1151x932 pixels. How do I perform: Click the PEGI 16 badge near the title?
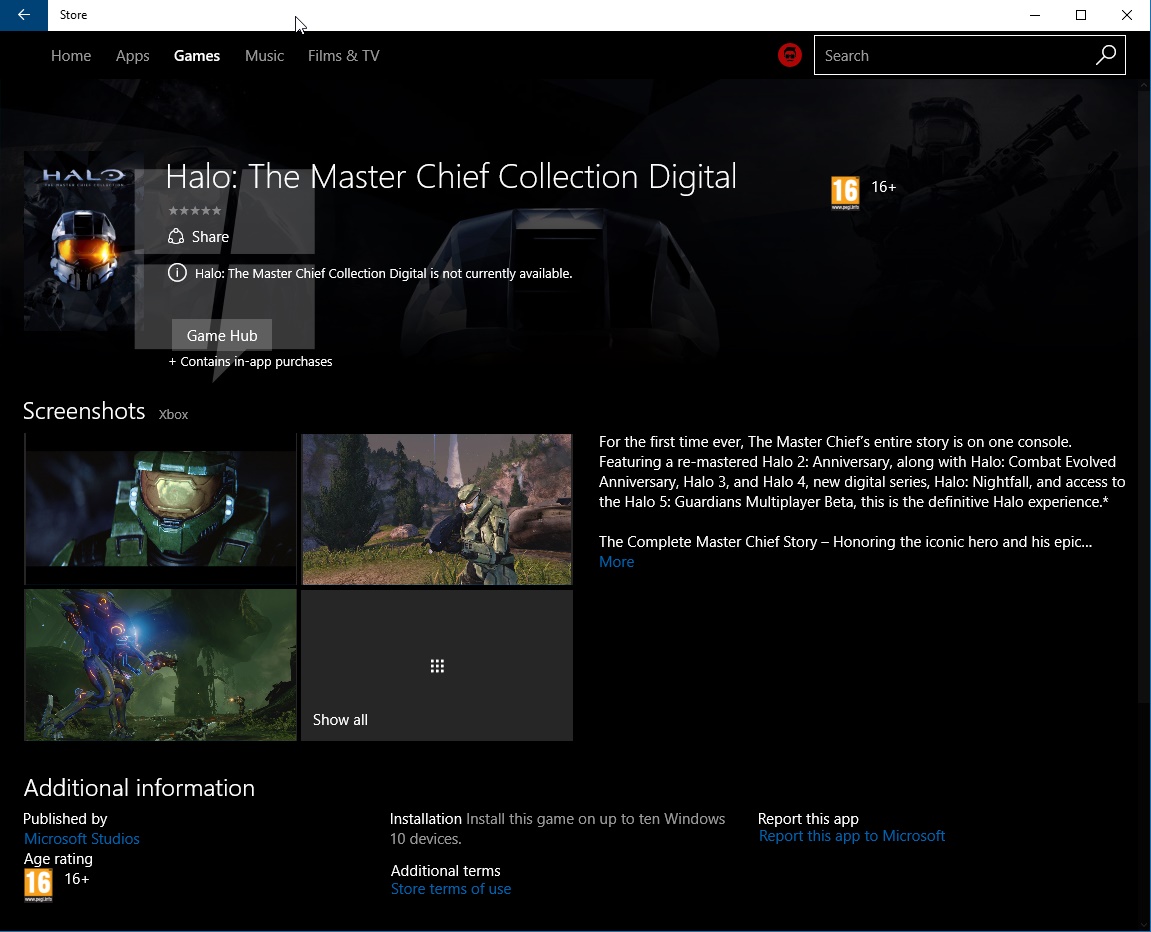click(x=845, y=193)
